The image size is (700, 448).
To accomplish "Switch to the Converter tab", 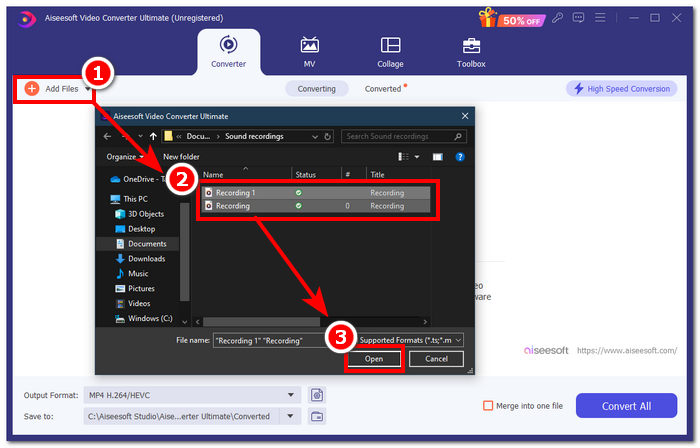I will coord(229,52).
